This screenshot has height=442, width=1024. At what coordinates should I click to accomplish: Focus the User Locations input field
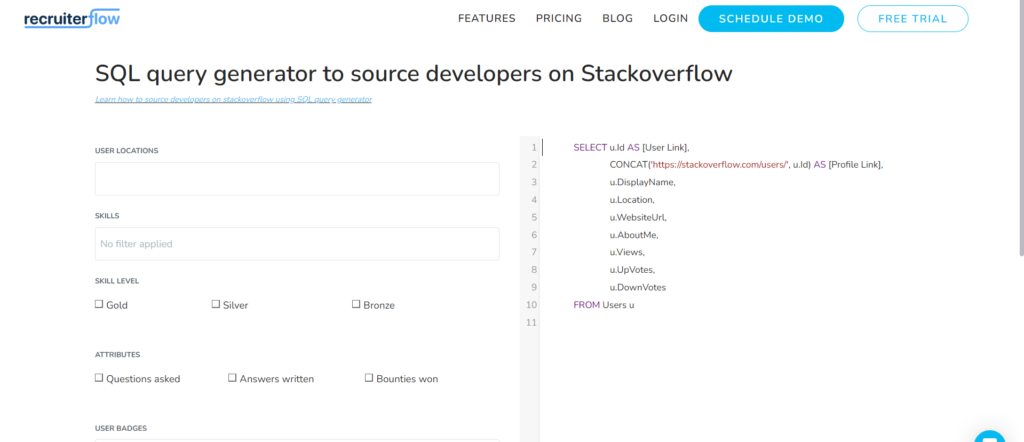297,179
